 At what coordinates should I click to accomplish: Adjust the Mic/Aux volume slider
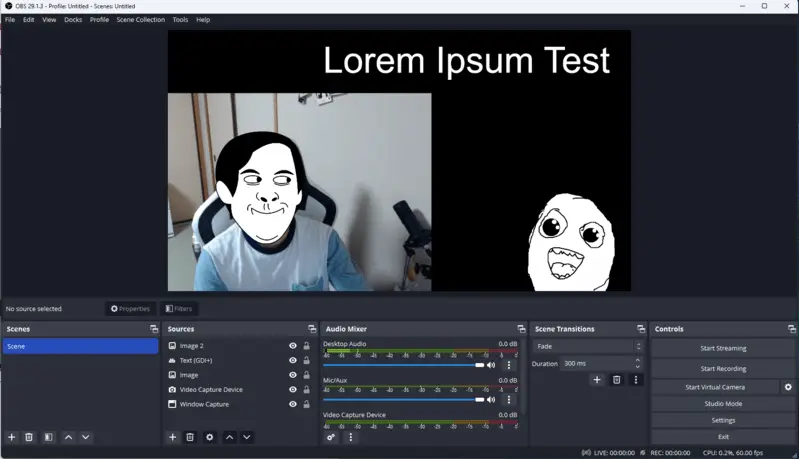point(404,400)
